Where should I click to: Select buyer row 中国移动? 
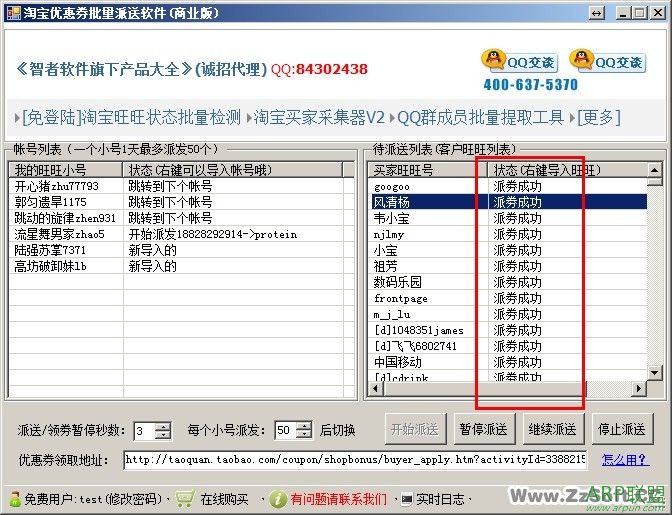pos(508,362)
